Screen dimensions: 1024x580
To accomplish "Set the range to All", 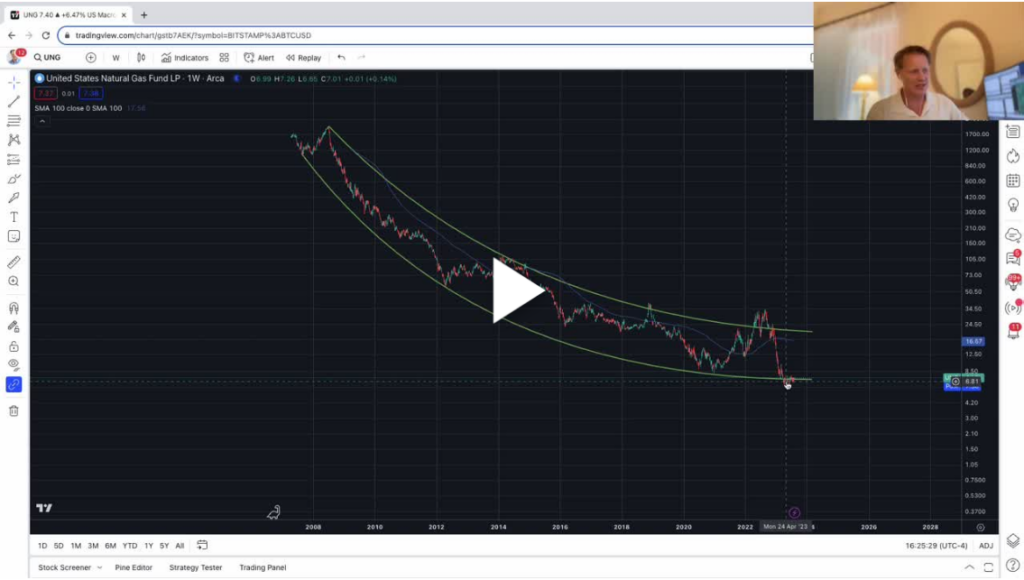I will (x=180, y=545).
